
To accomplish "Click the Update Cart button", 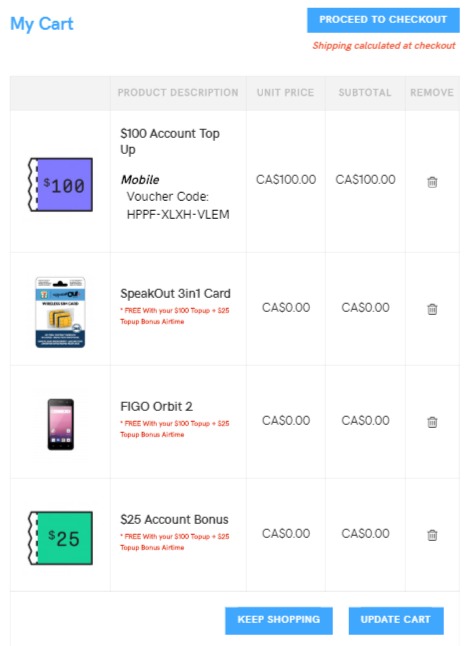I will point(396,620).
